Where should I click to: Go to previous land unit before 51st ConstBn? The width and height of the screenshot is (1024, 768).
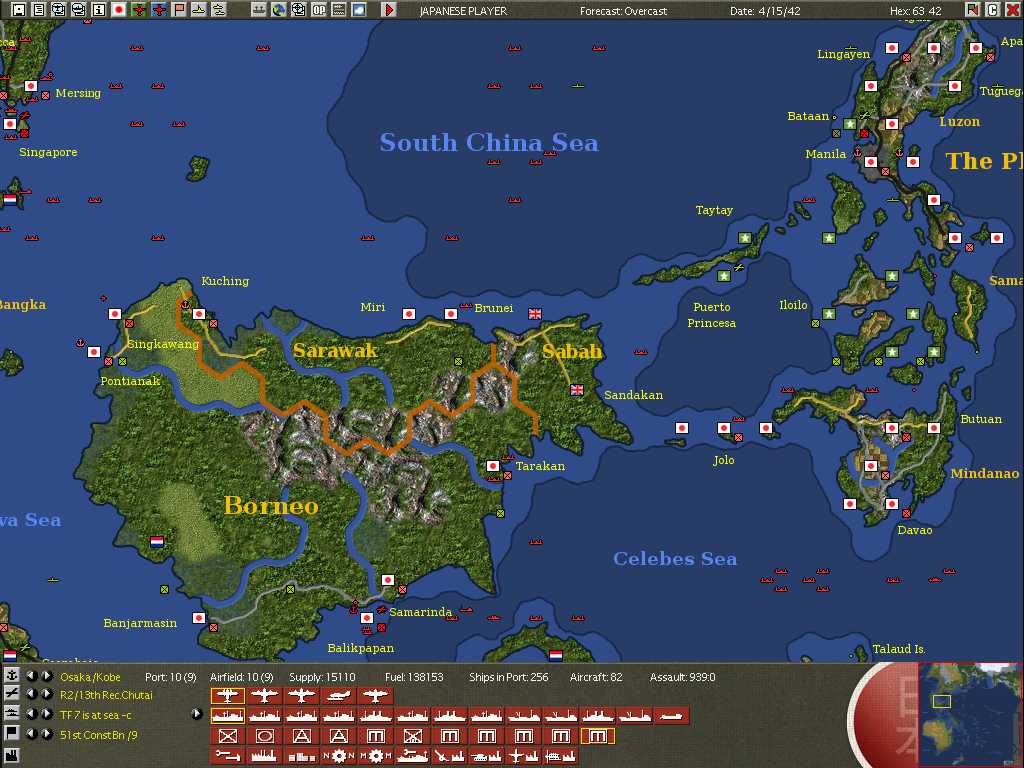click(x=31, y=733)
